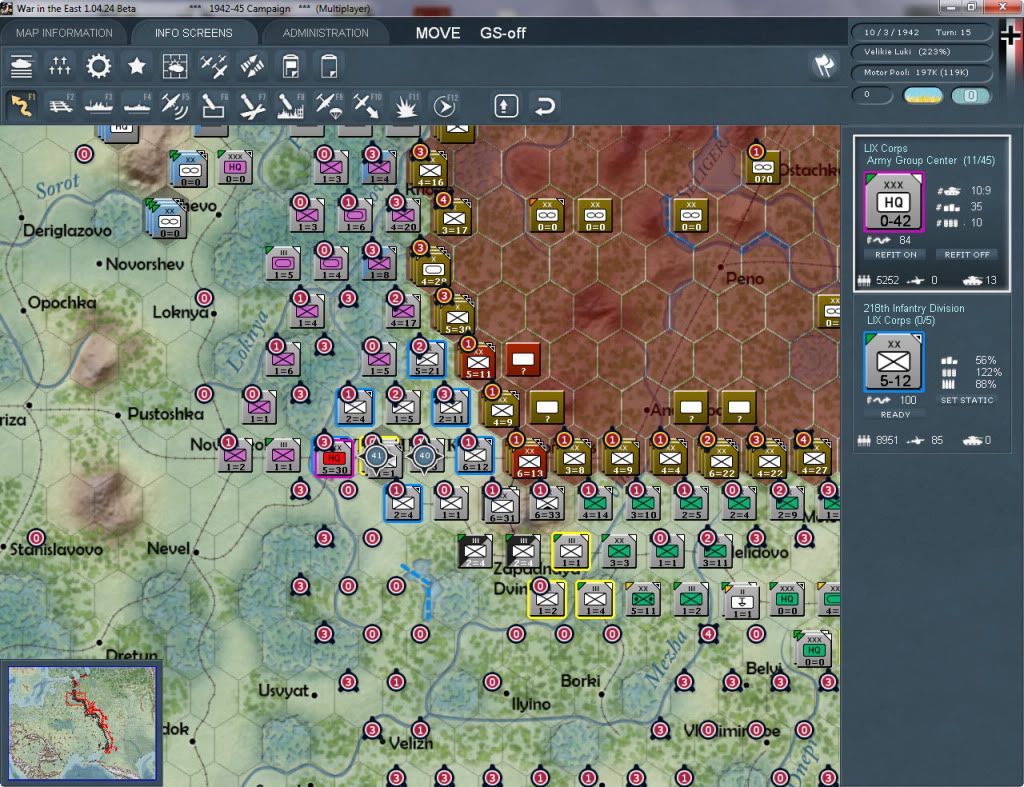Select the magenta counter labeled 4=20

pos(404,216)
